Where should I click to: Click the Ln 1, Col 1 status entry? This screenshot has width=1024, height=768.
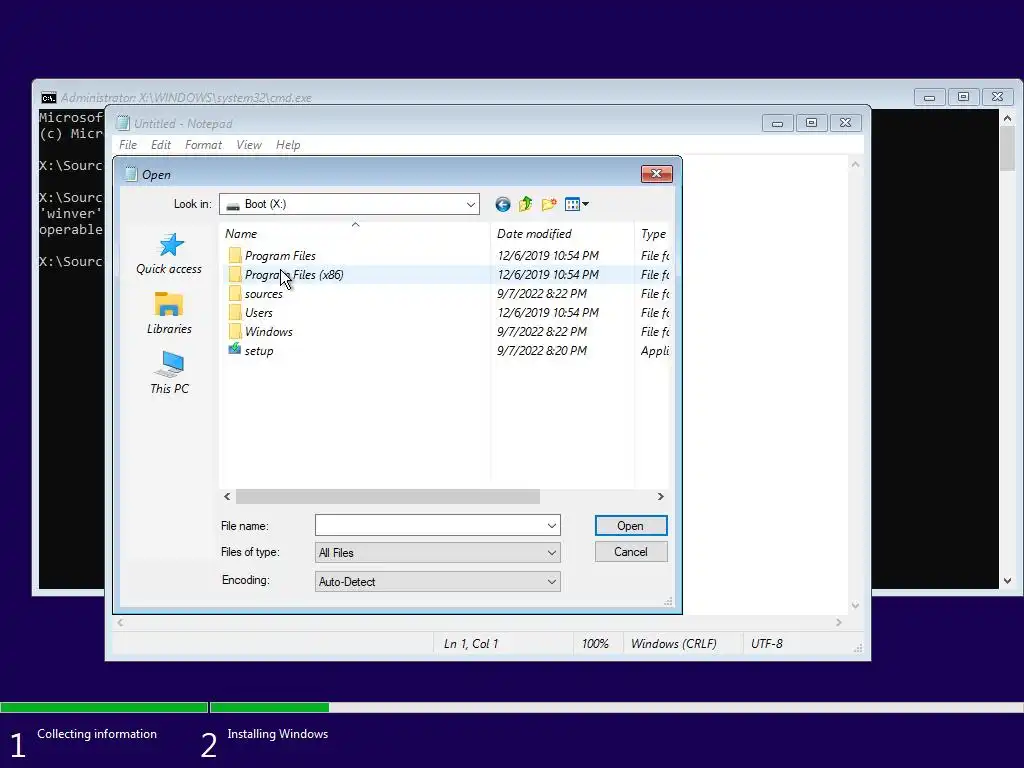click(471, 644)
